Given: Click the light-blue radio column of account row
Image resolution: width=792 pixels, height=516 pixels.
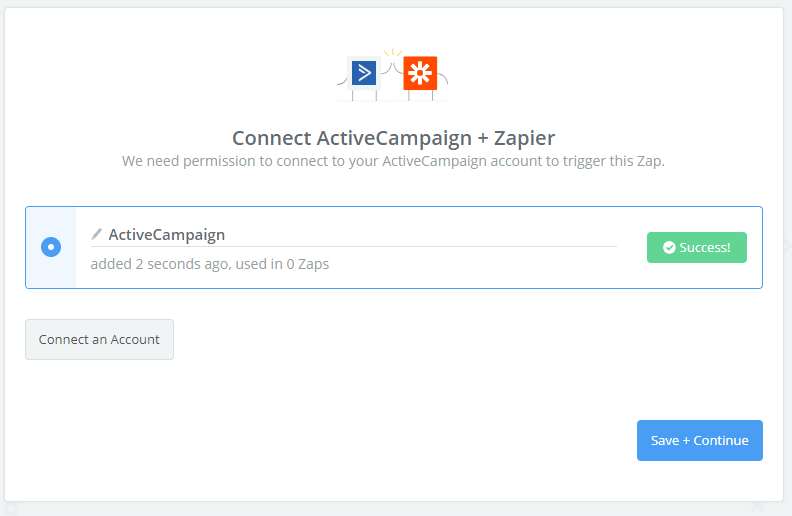Looking at the screenshot, I should tap(51, 247).
